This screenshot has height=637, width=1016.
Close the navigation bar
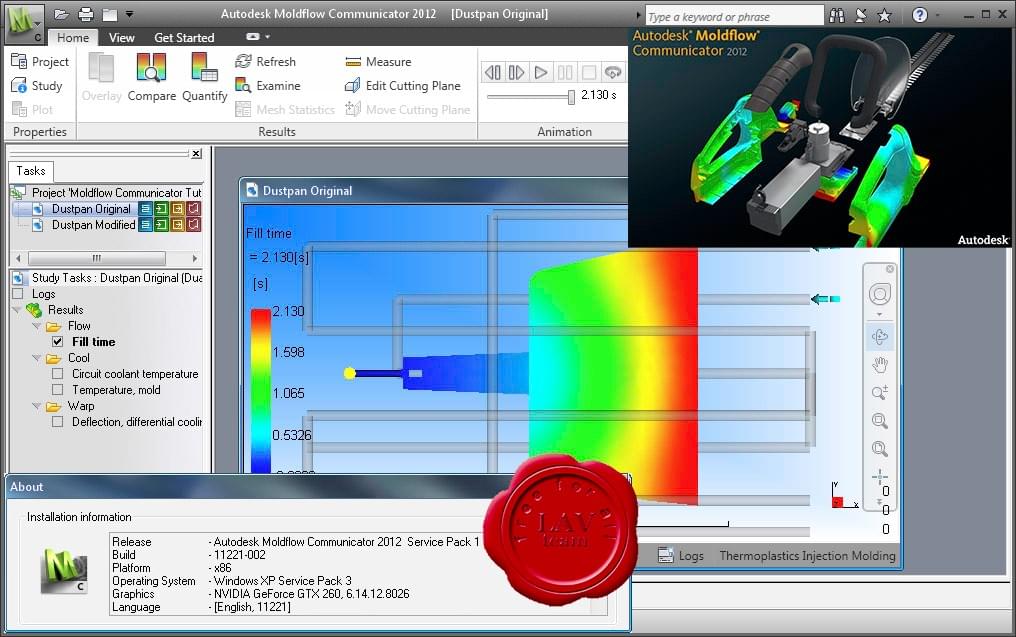pyautogui.click(x=890, y=269)
